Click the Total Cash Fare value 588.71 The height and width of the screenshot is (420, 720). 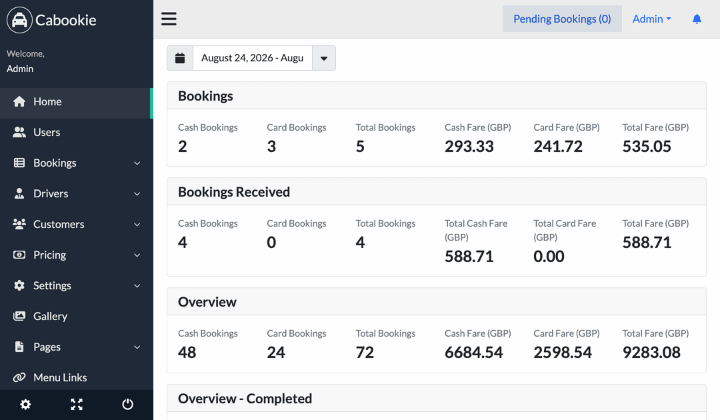(x=469, y=256)
